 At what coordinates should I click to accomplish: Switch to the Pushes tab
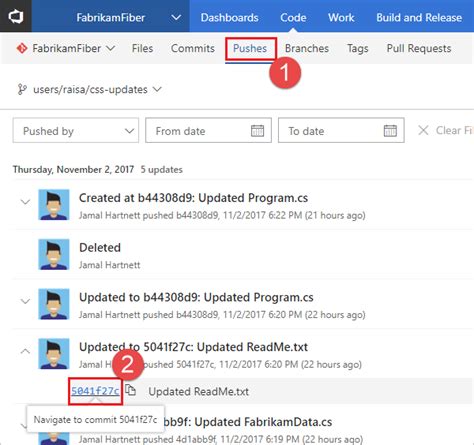tap(250, 49)
